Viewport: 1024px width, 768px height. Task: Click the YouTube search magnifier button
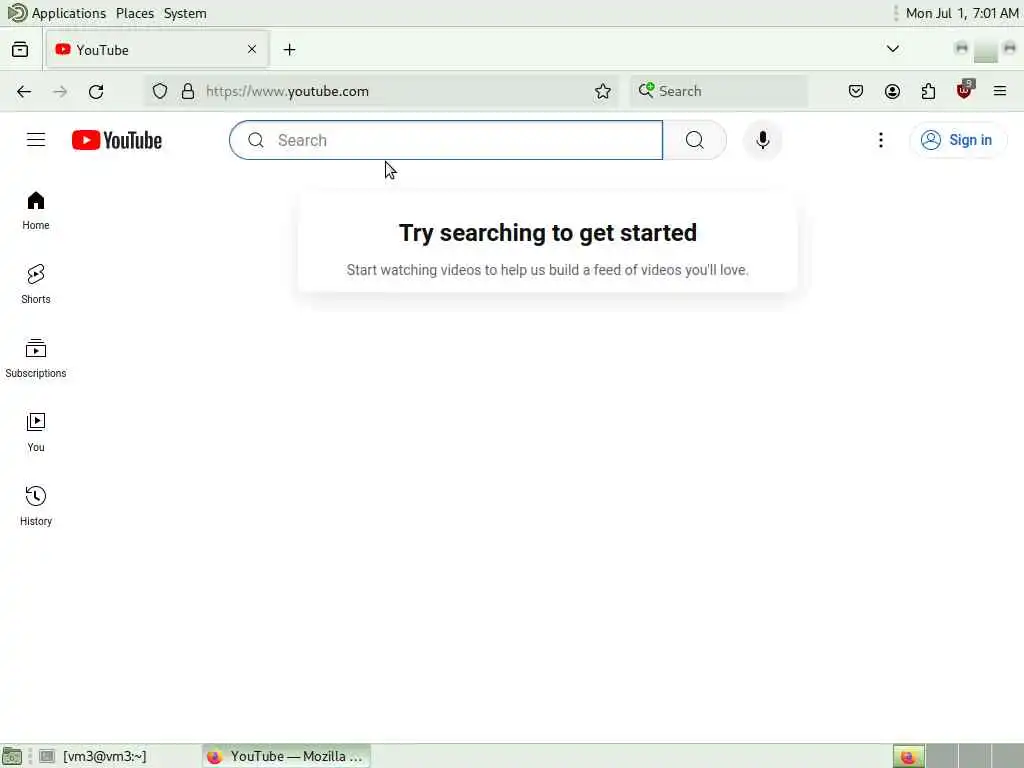[695, 140]
